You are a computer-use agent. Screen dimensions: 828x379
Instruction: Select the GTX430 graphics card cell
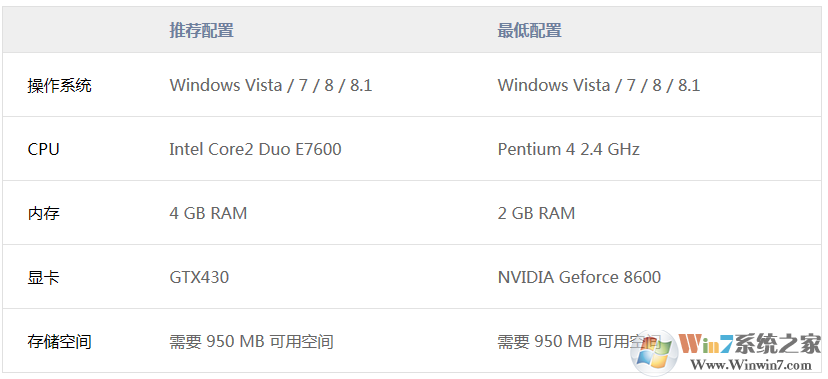click(199, 277)
